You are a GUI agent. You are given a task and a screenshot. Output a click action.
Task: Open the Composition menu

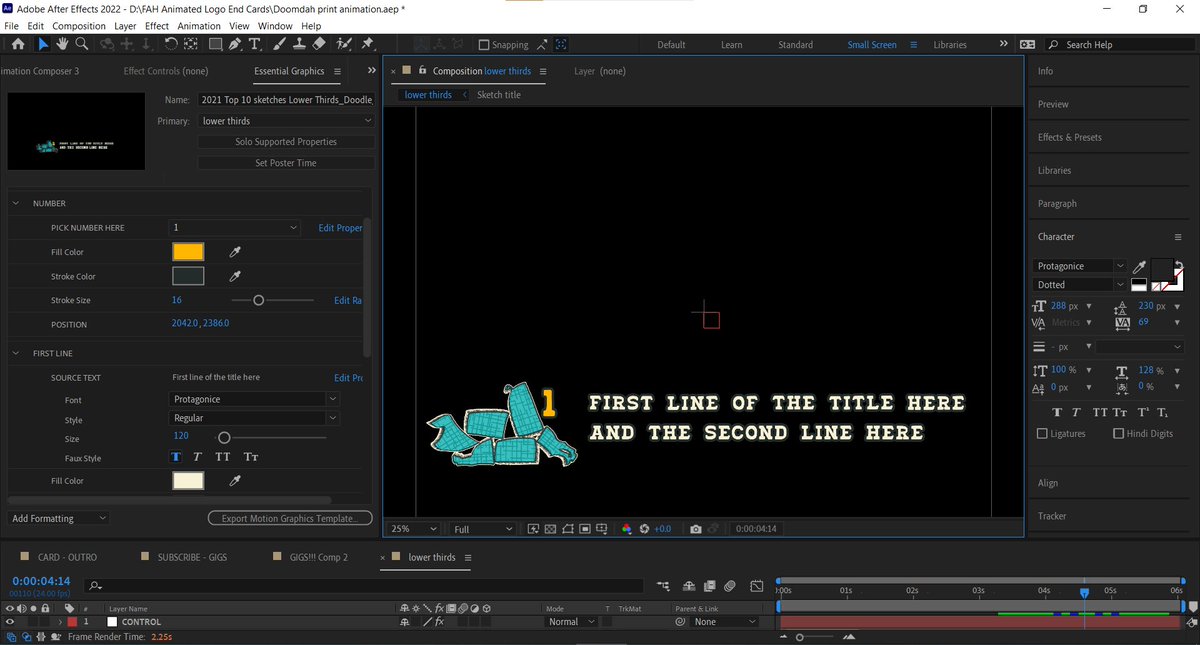pos(79,25)
